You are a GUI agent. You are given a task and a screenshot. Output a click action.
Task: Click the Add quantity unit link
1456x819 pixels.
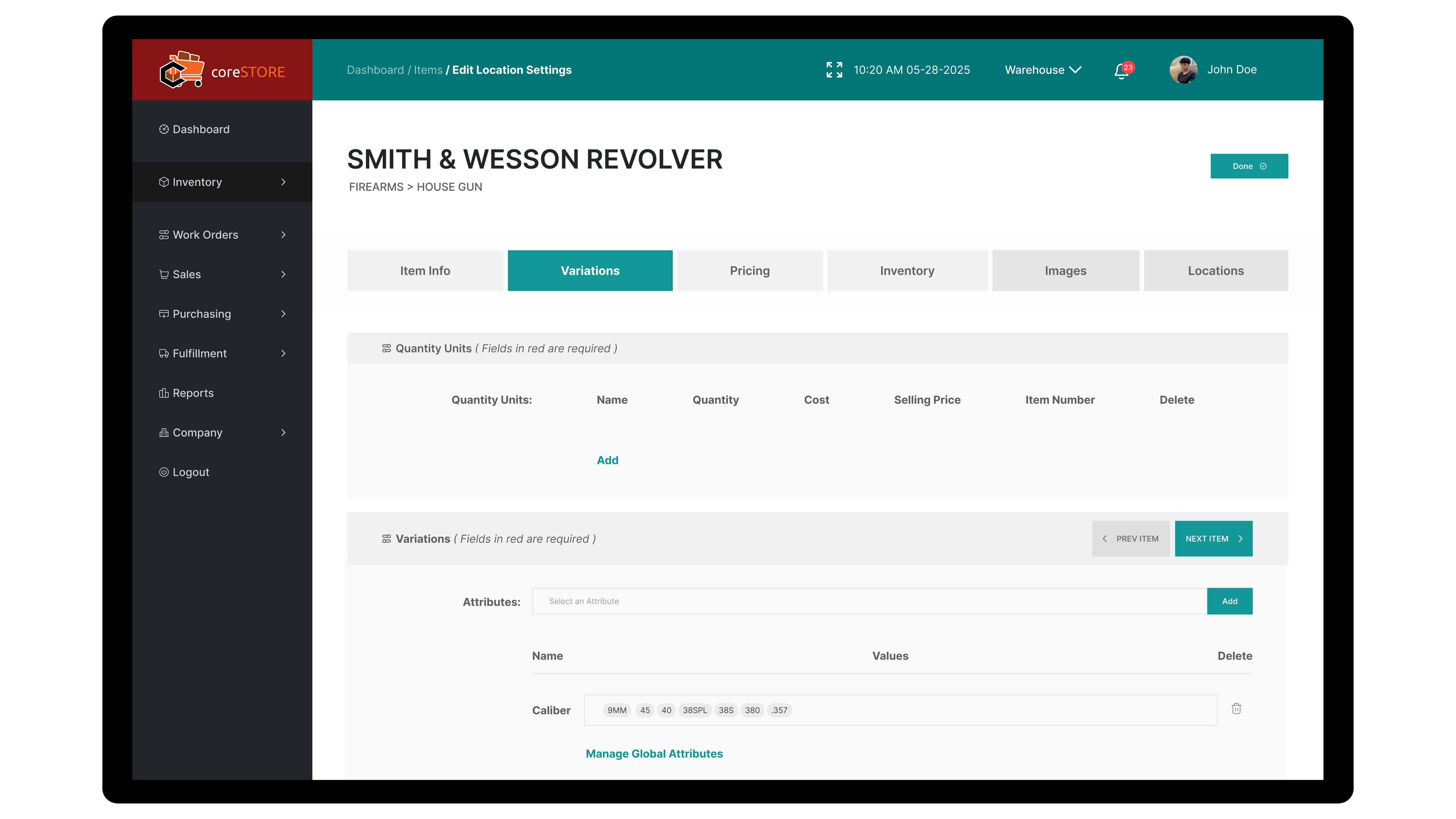click(608, 461)
